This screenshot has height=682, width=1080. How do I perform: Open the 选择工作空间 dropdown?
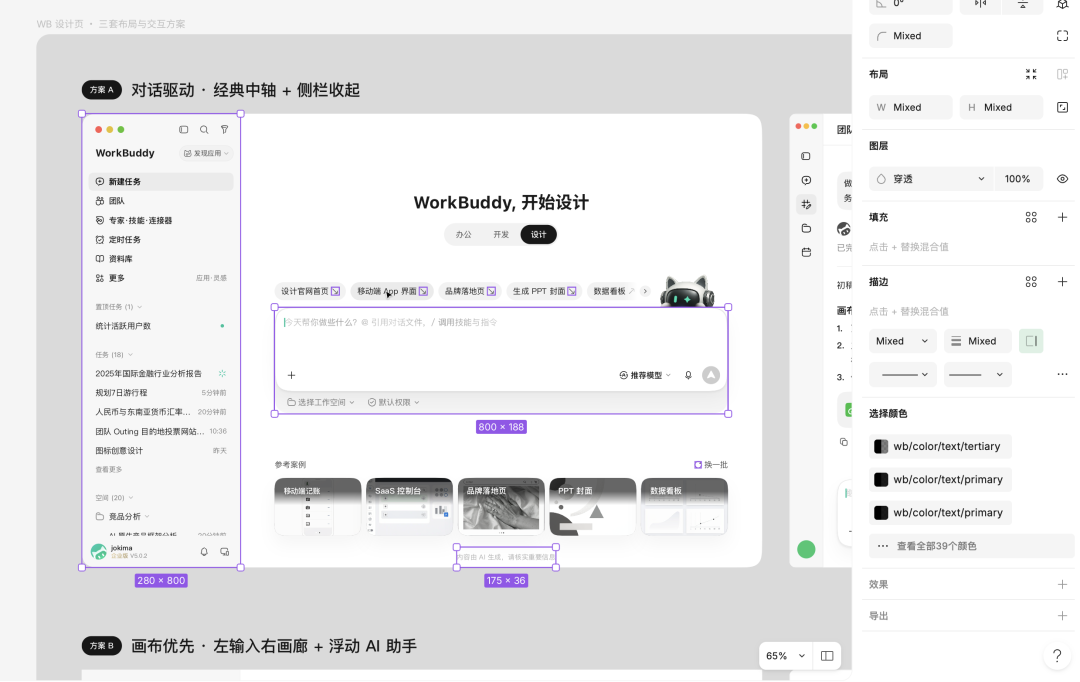(321, 402)
